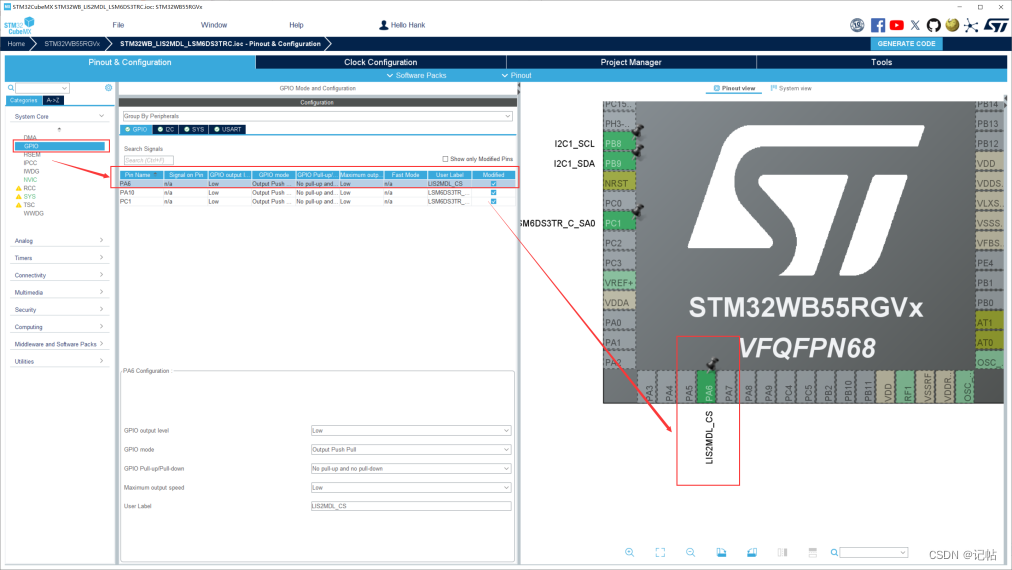The width and height of the screenshot is (1012, 570).
Task: Switch to the A->Z sorting tab
Action: pyautogui.click(x=53, y=101)
